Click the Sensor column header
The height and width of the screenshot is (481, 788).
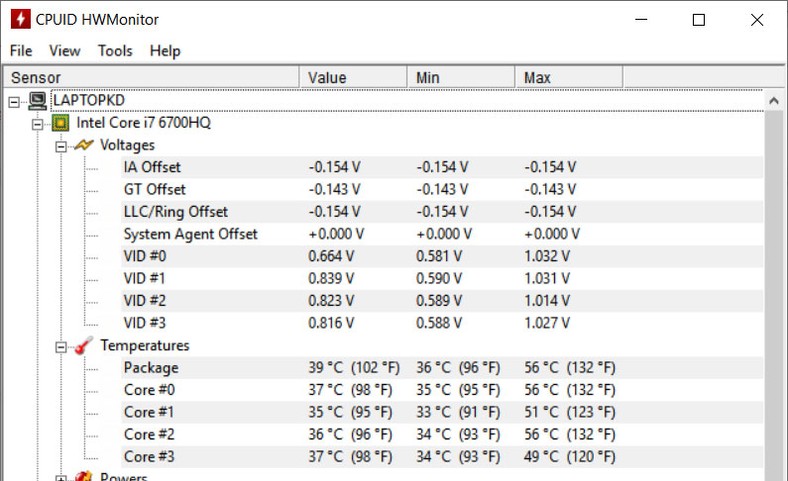coord(151,77)
